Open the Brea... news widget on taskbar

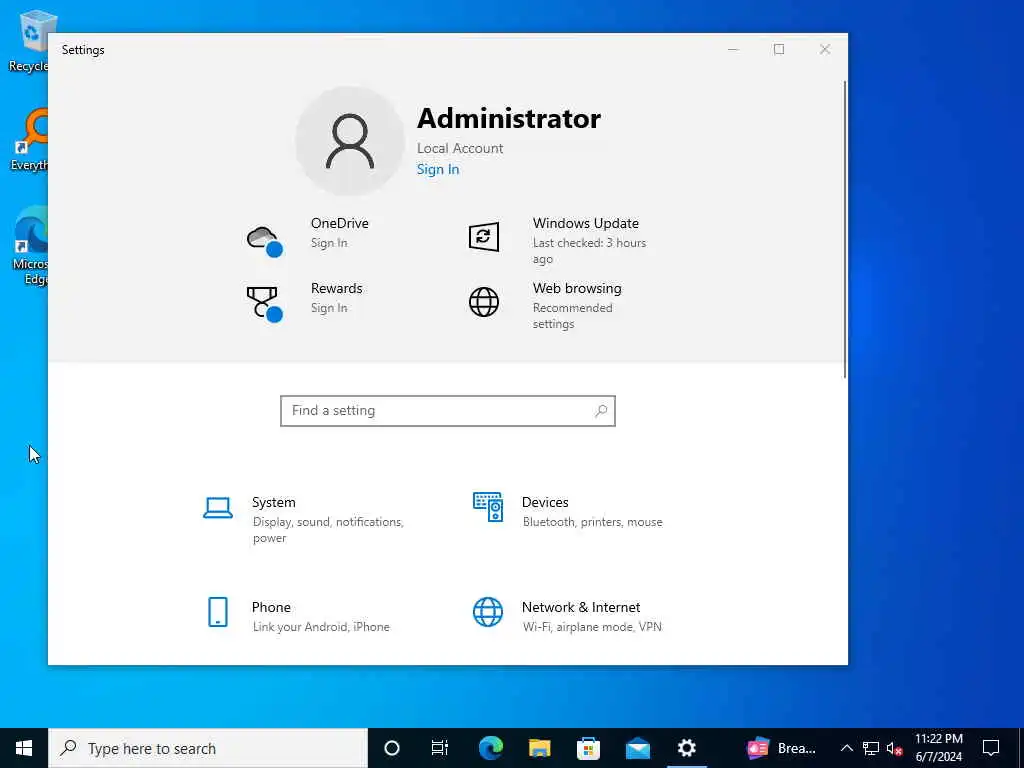pos(781,748)
